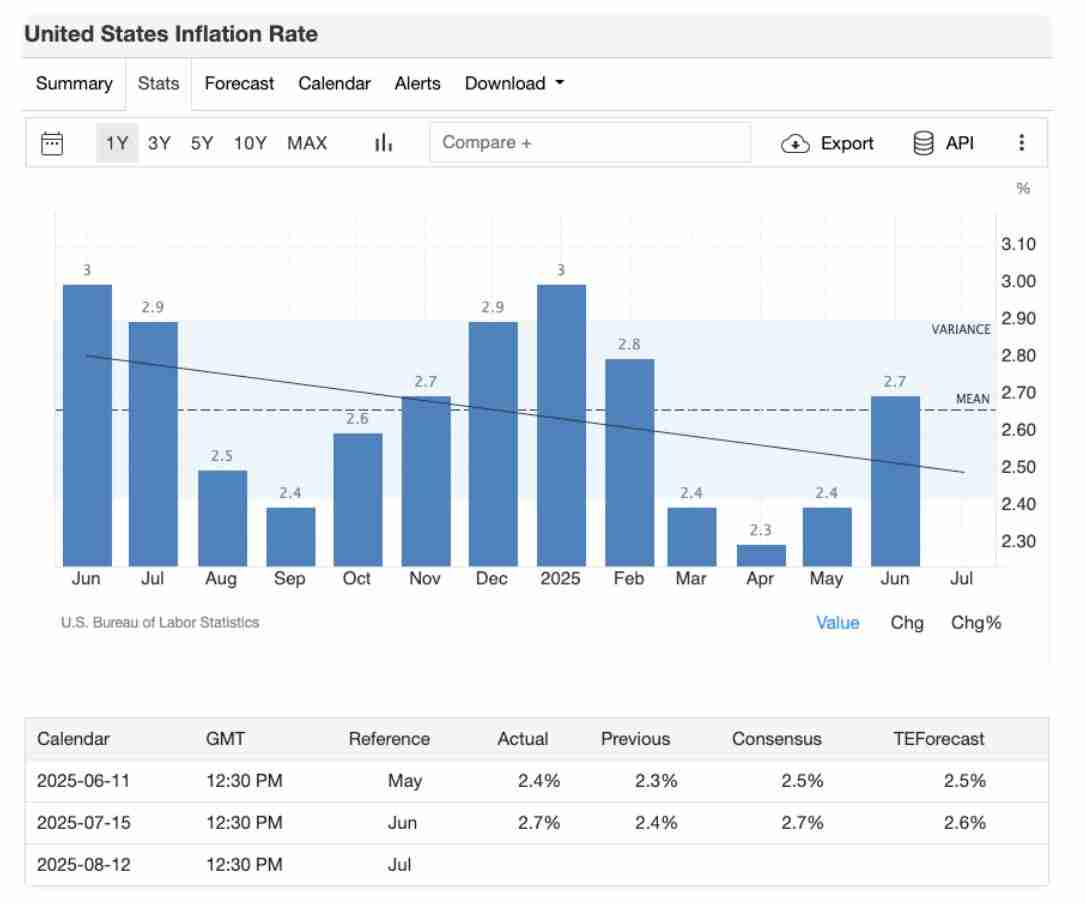Open the Forecast tab
This screenshot has height=905, width=1086.
click(x=239, y=84)
